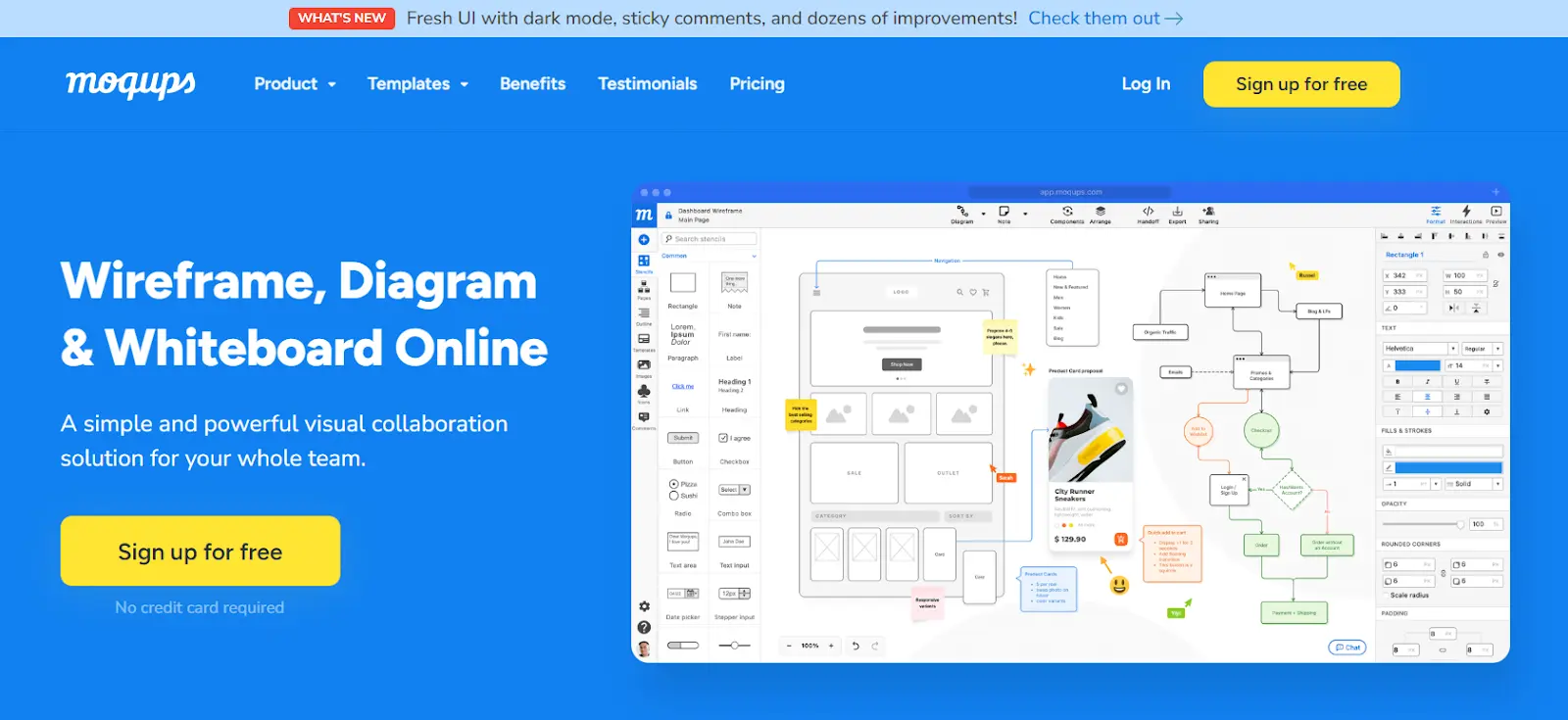Click the Submit button stencil
The width and height of the screenshot is (1568, 720).
point(683,438)
